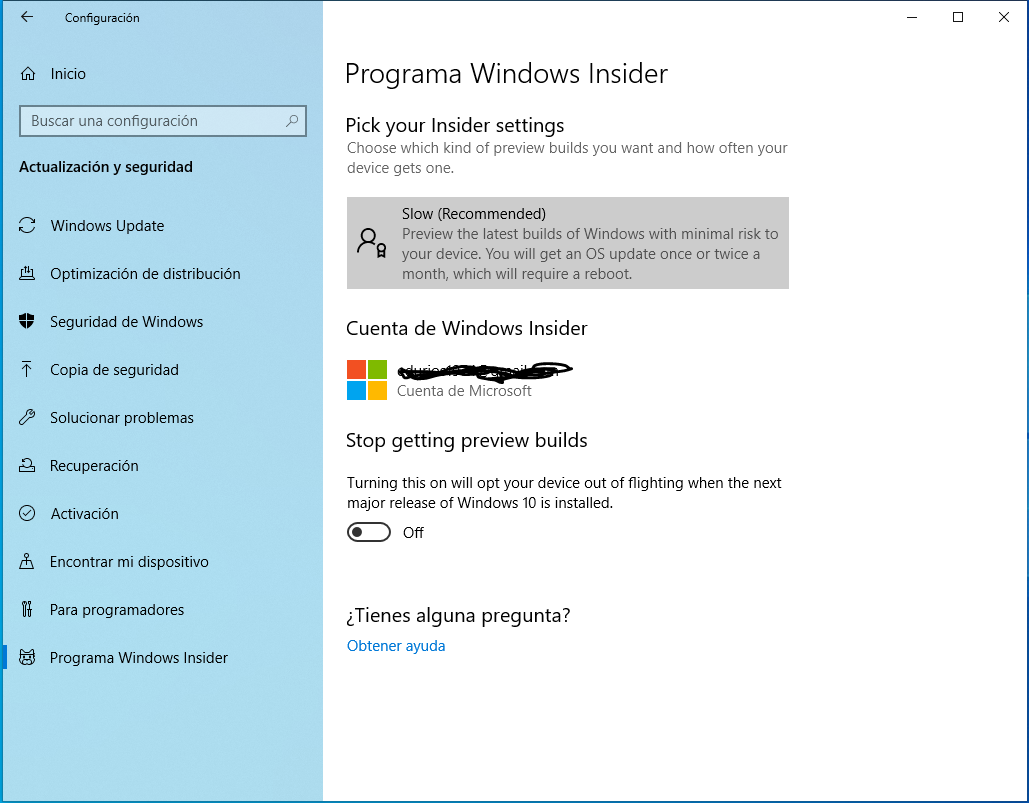This screenshot has height=803, width=1029.
Task: Open the Slow (Recommended) Insider settings selector
Action: pos(567,243)
